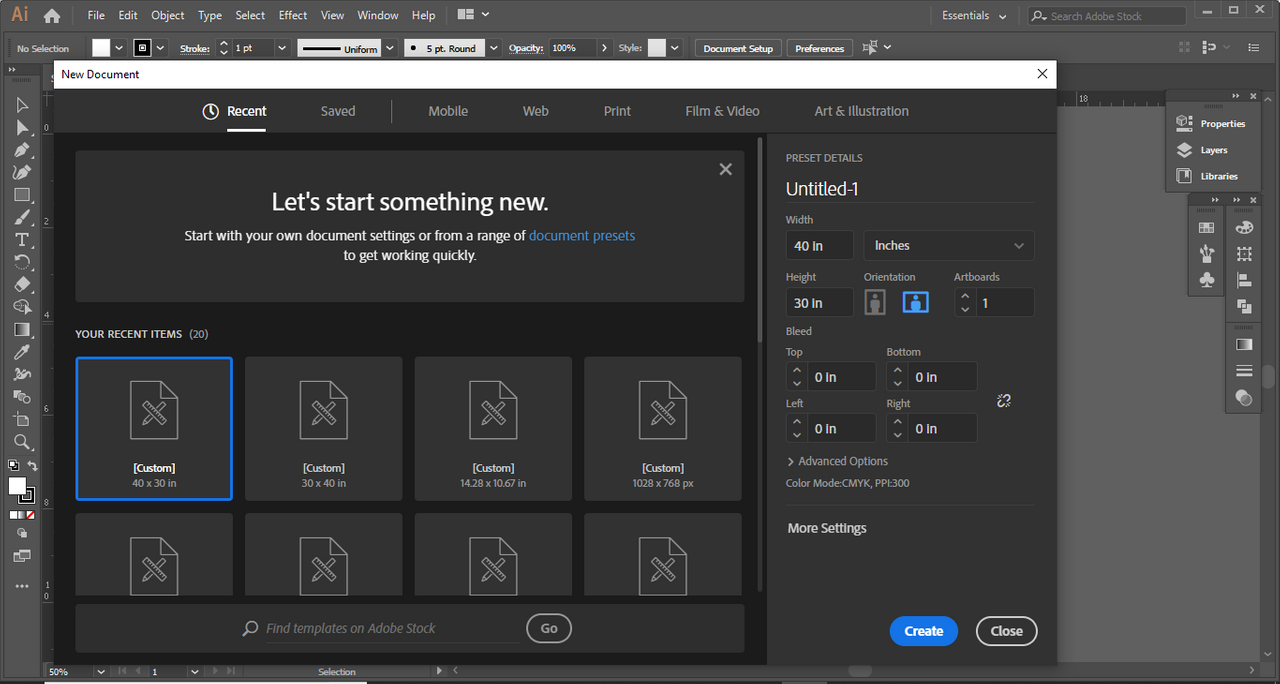Pick the Eyedropper tool
This screenshot has height=684, width=1280.
click(x=22, y=352)
